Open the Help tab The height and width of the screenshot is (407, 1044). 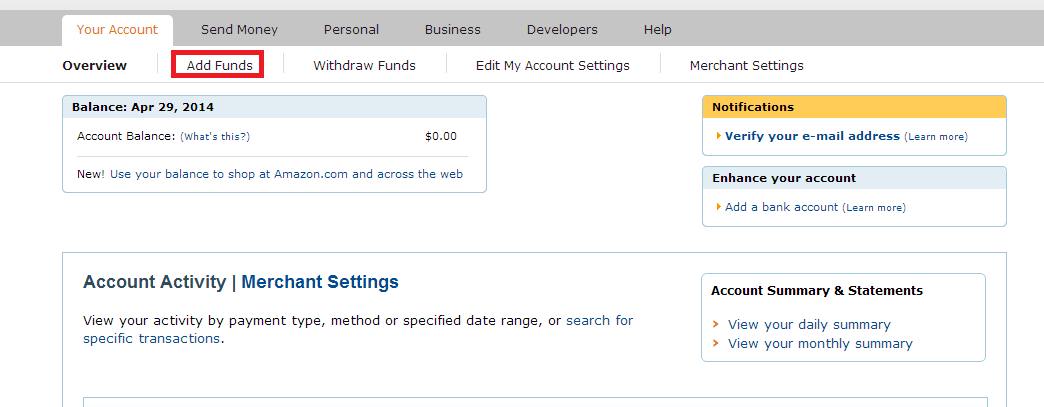tap(658, 30)
